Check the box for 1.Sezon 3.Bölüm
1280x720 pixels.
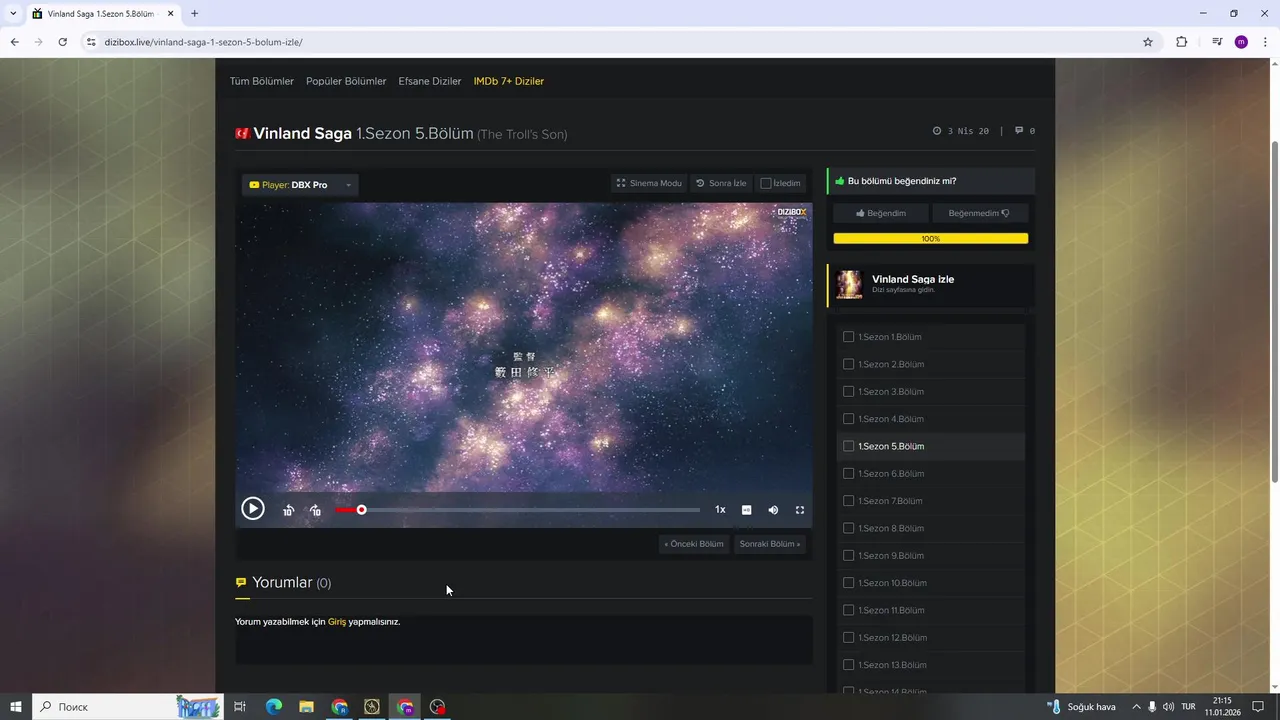(x=849, y=391)
